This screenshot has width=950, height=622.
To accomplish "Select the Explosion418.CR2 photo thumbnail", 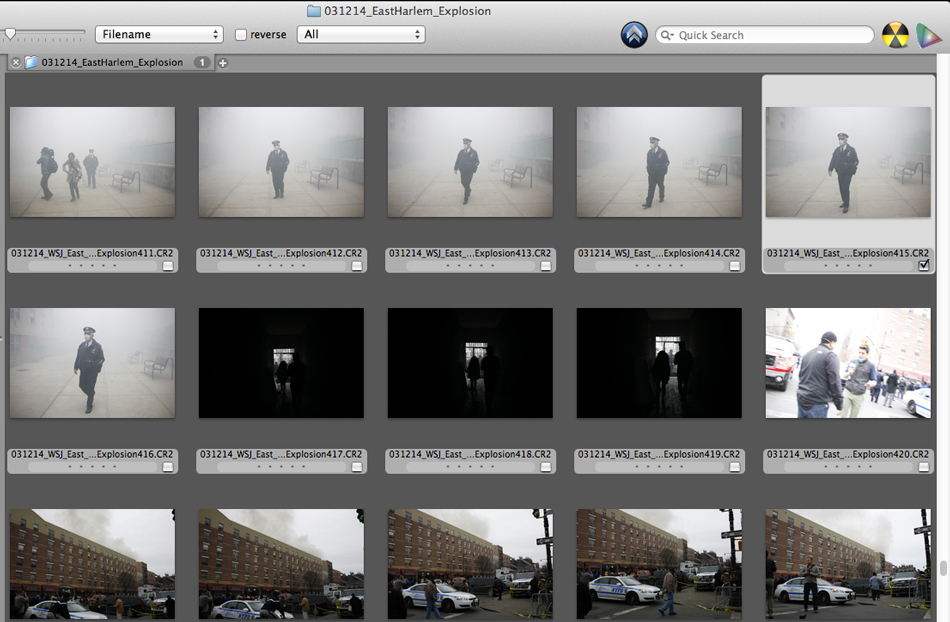I will [471, 363].
